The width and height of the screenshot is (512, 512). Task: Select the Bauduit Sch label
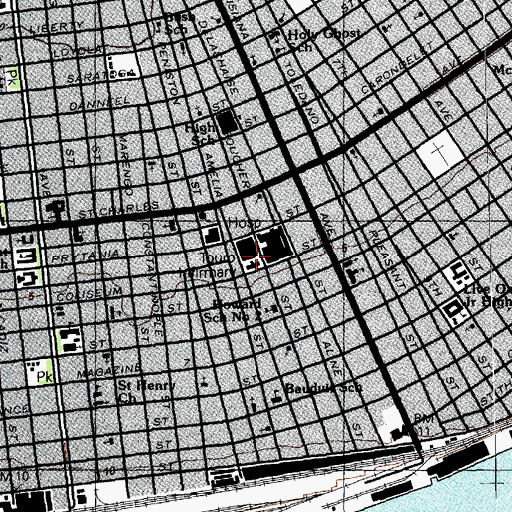(324, 388)
